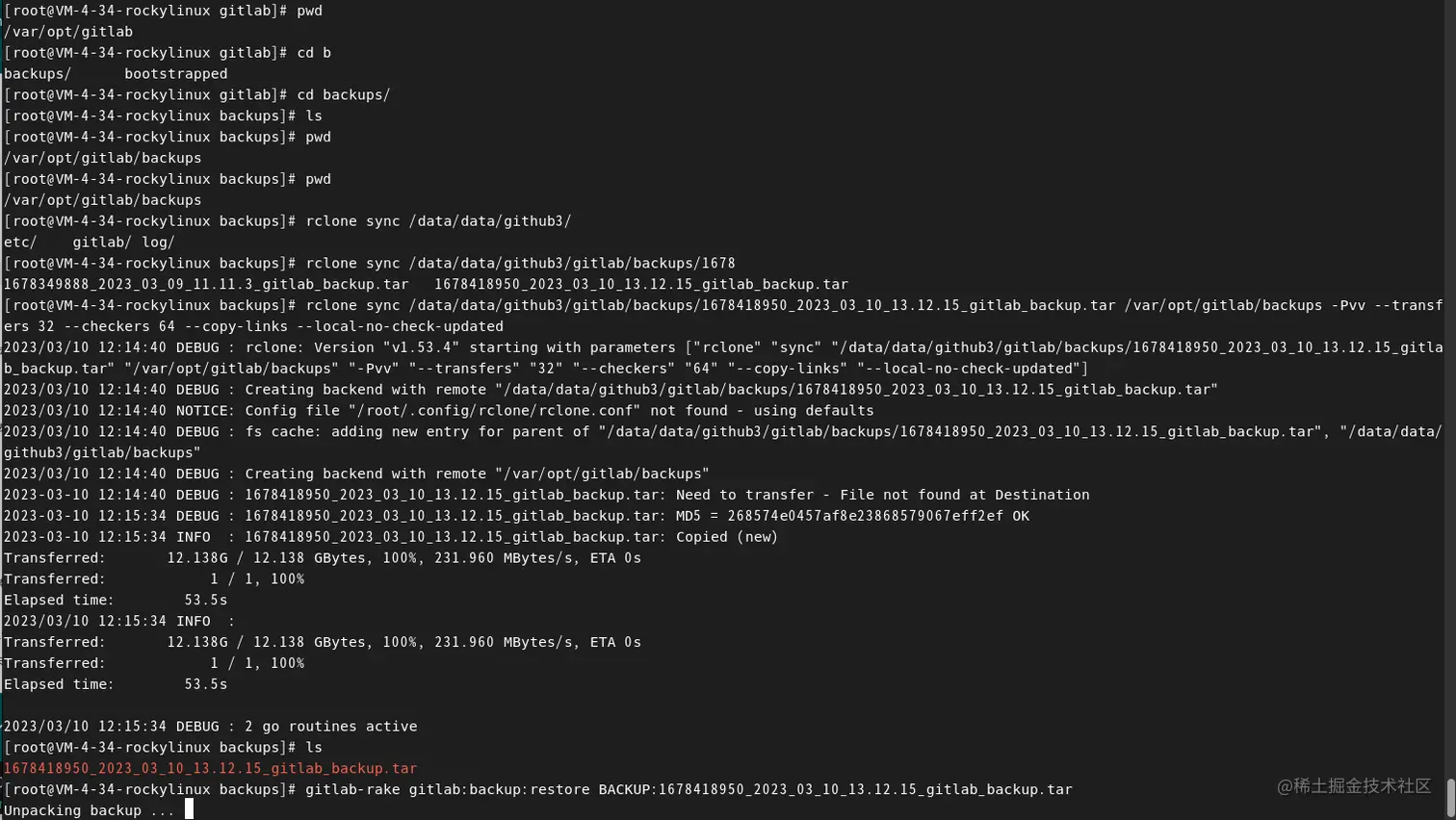Viewport: 1456px width, 820px height.
Task: Click the "log/" directory completion suggestion
Action: tap(159, 243)
